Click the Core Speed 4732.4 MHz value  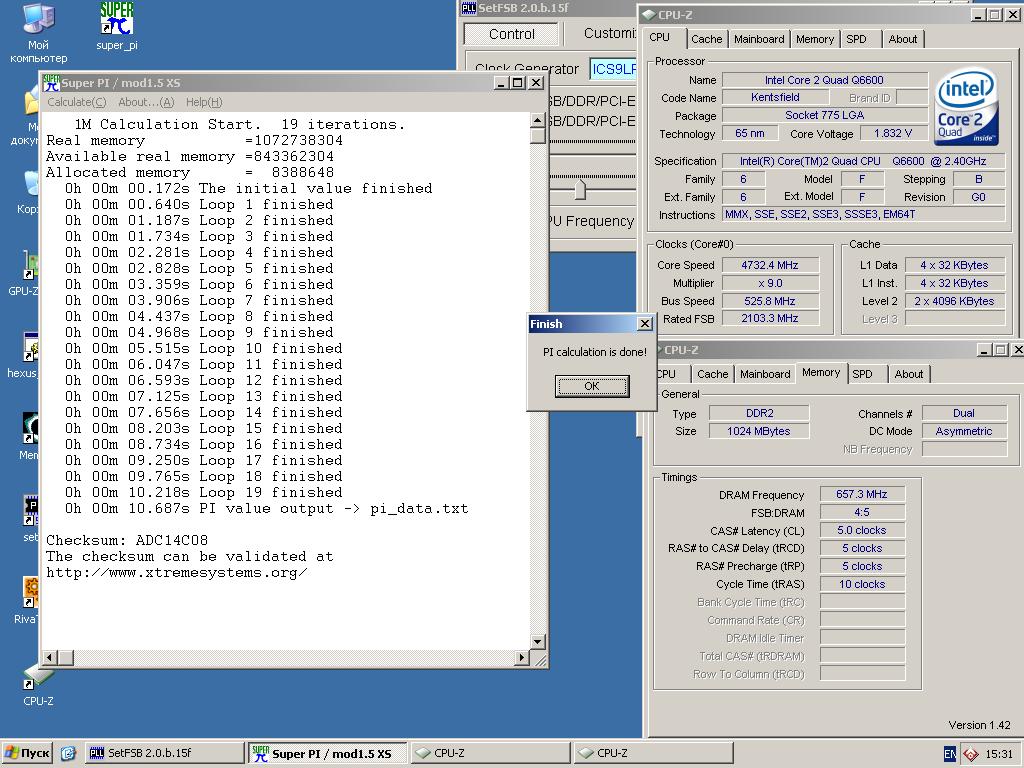point(770,265)
